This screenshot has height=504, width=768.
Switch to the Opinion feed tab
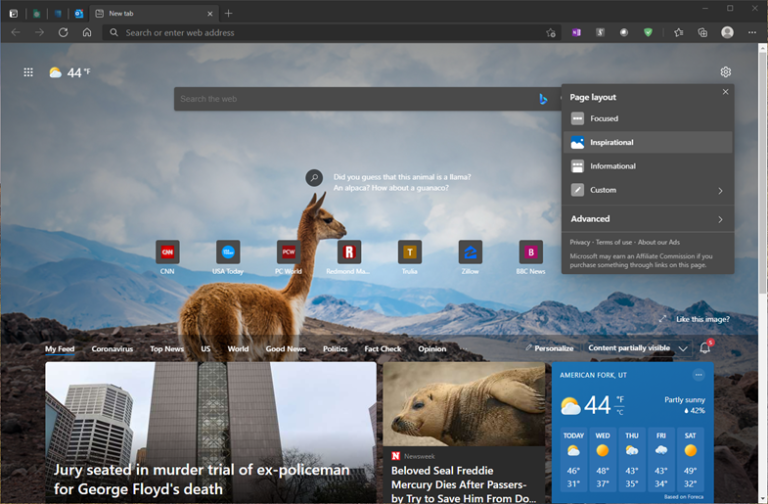(x=432, y=349)
